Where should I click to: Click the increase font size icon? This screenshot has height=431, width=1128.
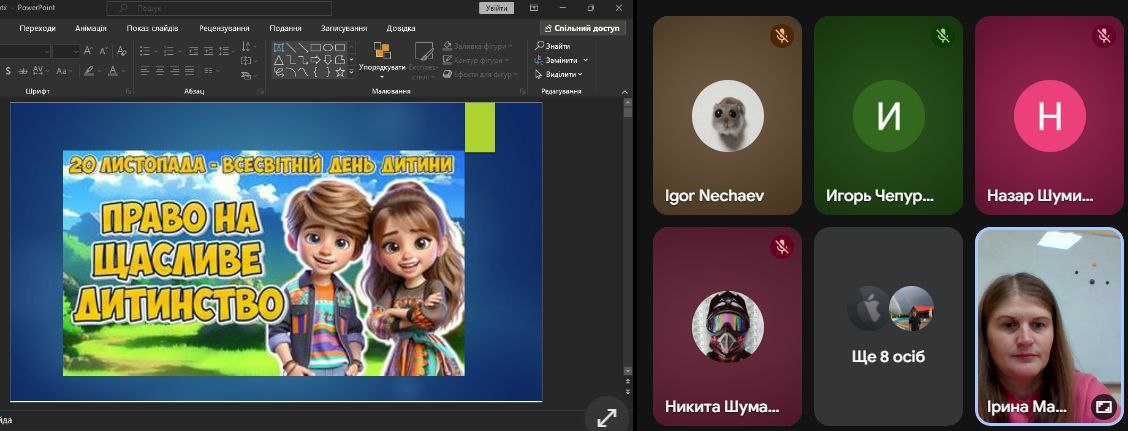89,51
